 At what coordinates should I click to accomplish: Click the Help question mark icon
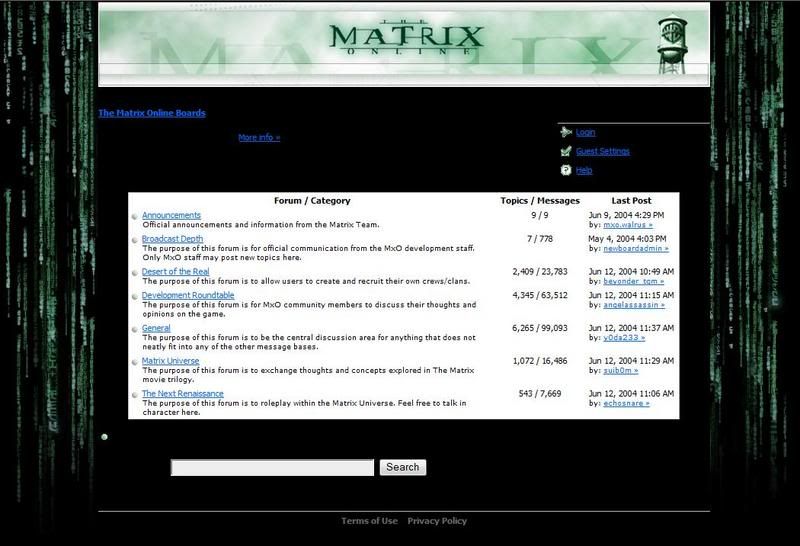coord(566,170)
